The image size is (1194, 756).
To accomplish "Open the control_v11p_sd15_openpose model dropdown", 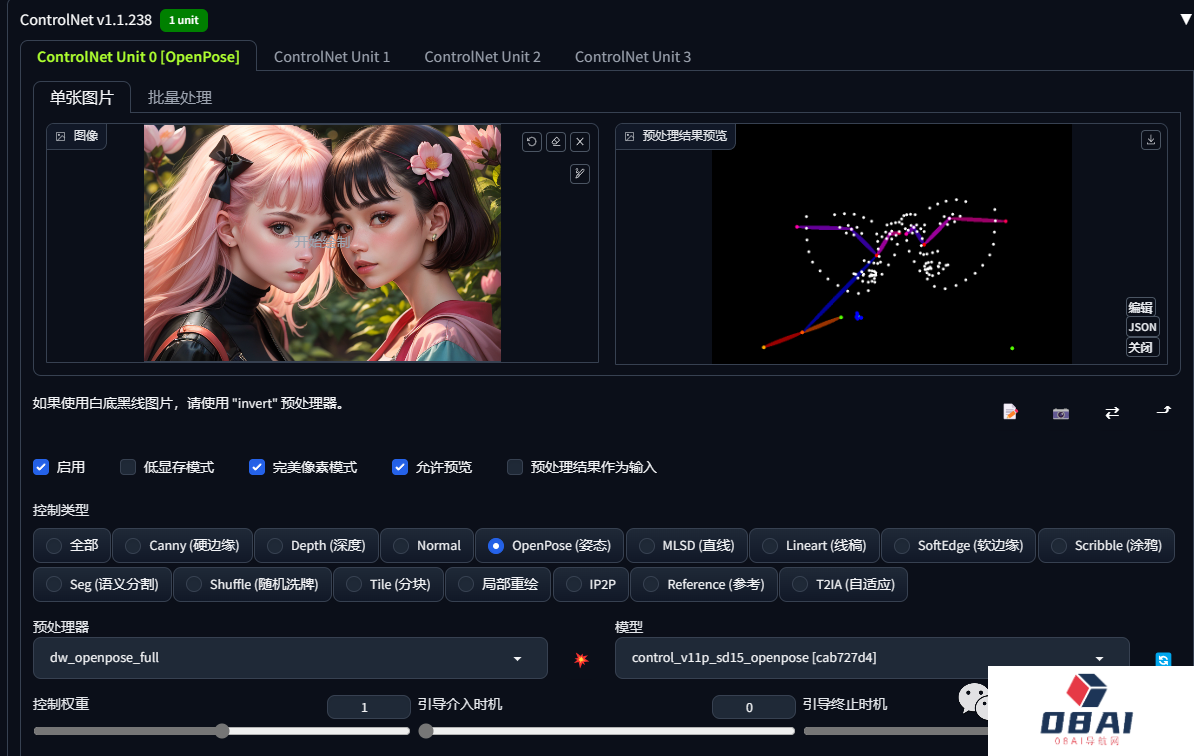I will (871, 658).
